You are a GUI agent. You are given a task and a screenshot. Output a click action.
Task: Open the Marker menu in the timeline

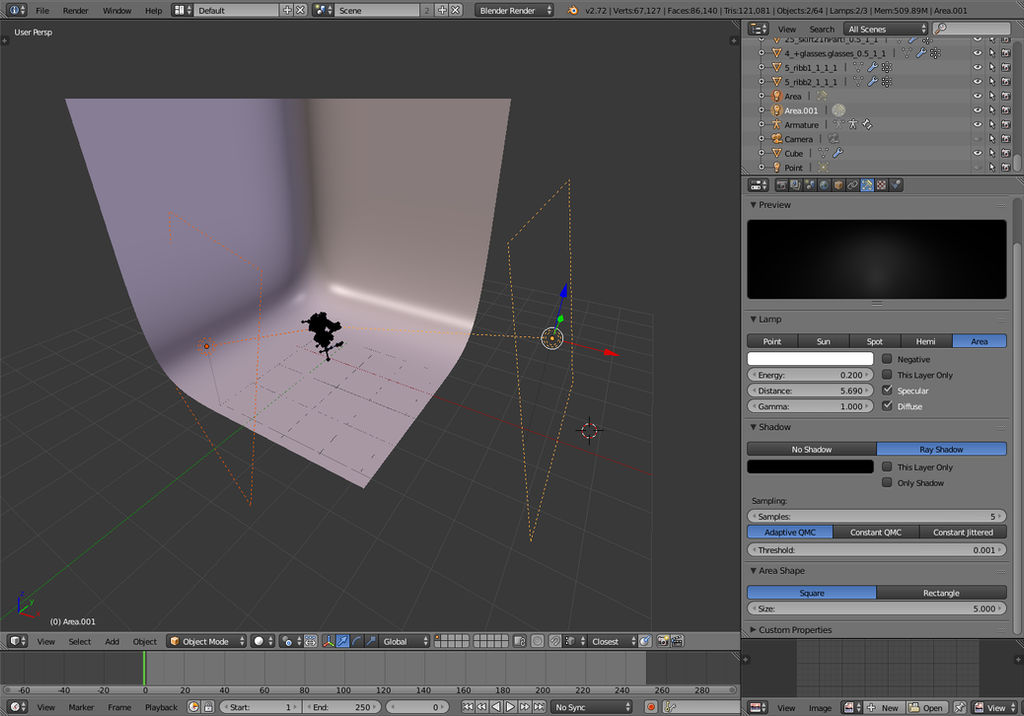click(x=82, y=707)
